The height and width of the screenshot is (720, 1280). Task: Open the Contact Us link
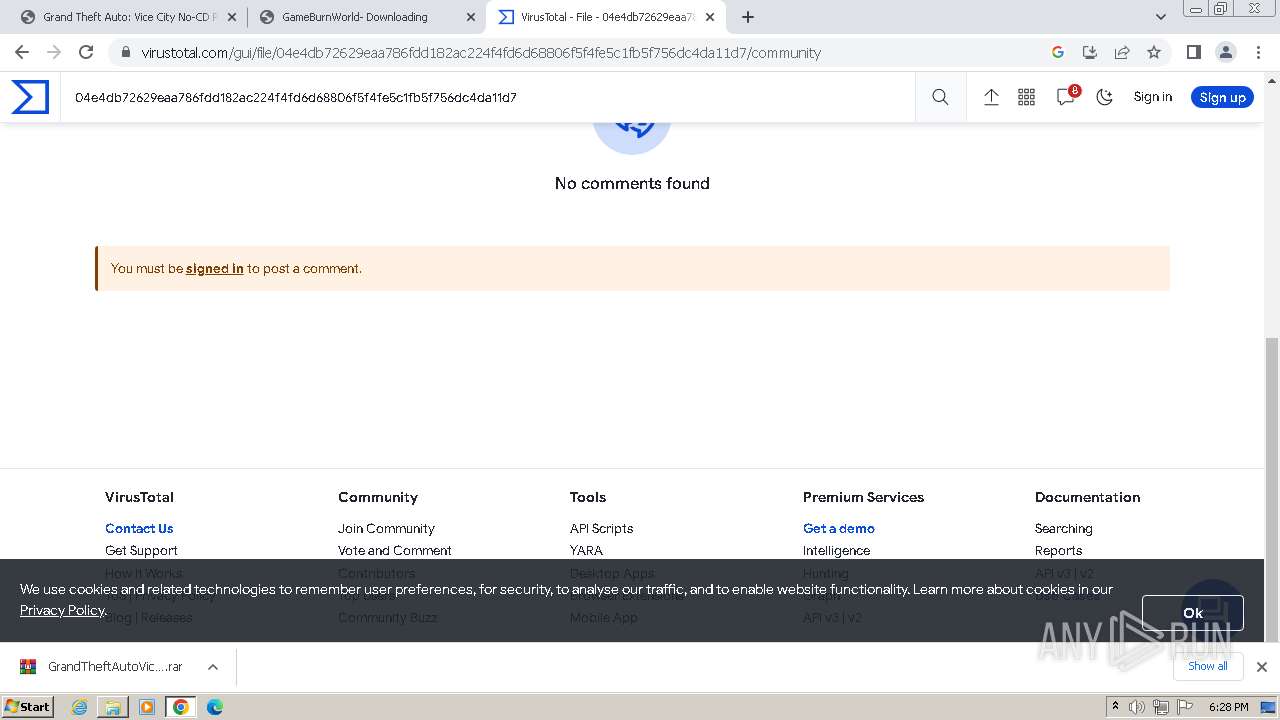point(139,528)
